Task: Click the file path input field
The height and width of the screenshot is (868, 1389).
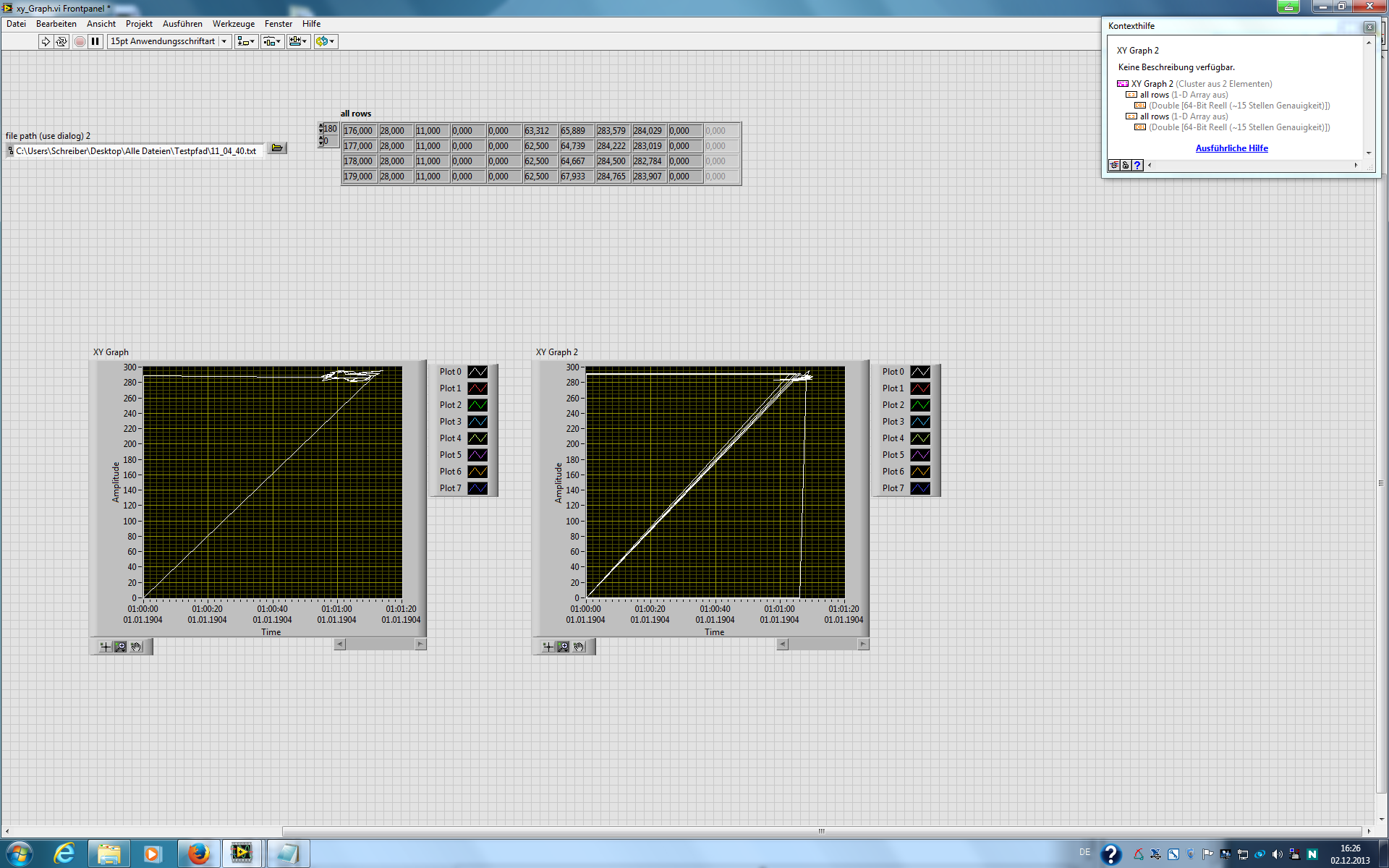Action: [136, 151]
